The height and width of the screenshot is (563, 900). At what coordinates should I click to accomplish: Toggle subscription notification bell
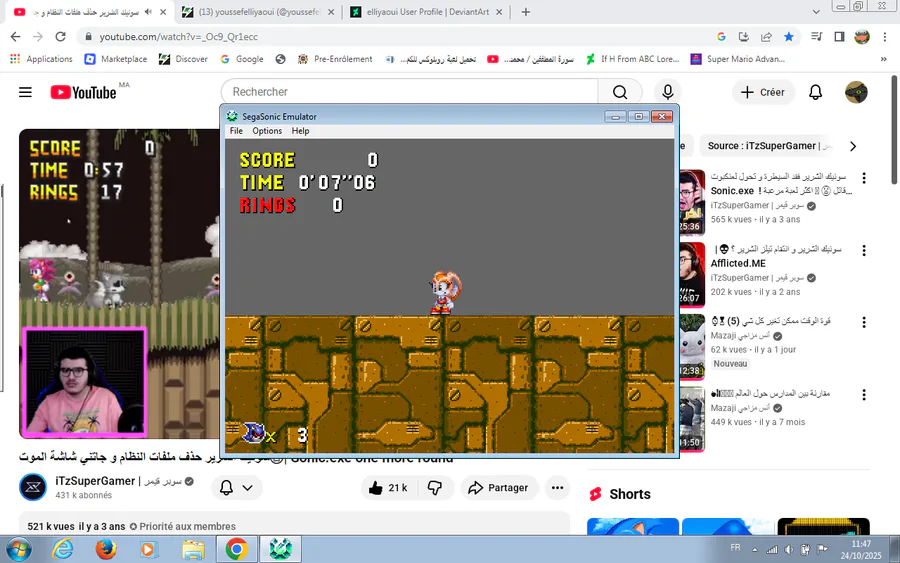226,488
